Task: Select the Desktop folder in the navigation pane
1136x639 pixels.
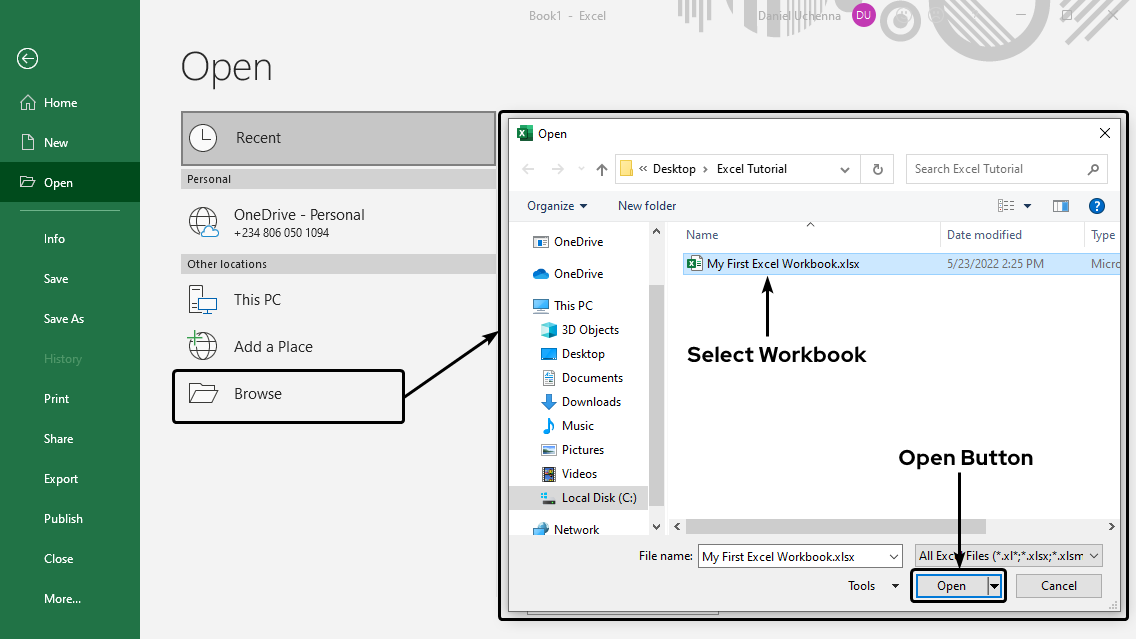Action: [x=585, y=353]
